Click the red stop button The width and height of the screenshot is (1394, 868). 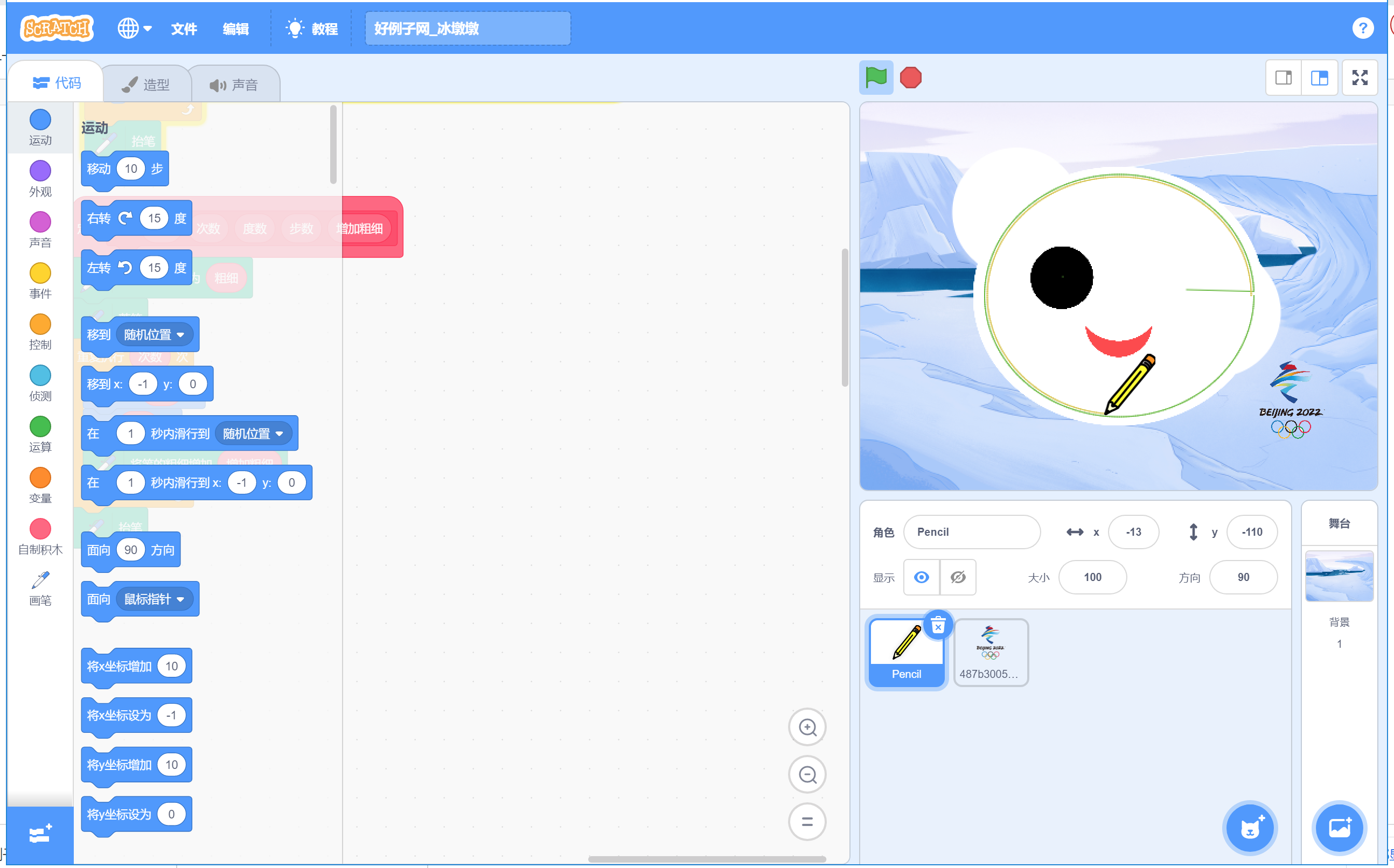[x=911, y=77]
